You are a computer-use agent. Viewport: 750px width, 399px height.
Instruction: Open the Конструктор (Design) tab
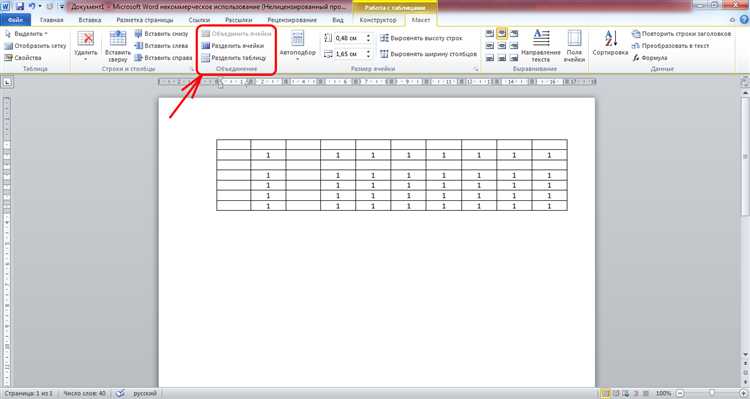point(378,20)
